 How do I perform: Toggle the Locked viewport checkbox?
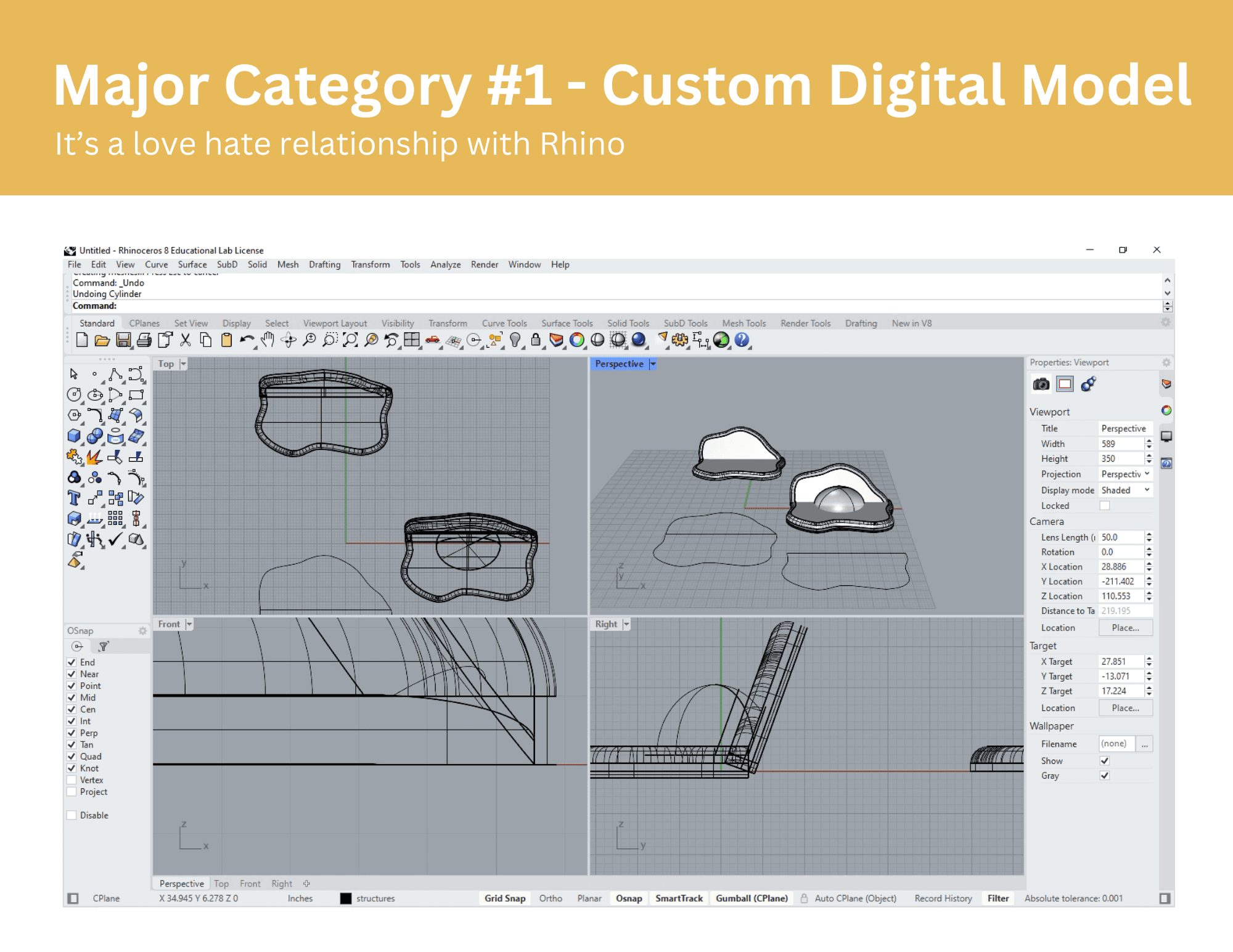(x=1105, y=506)
